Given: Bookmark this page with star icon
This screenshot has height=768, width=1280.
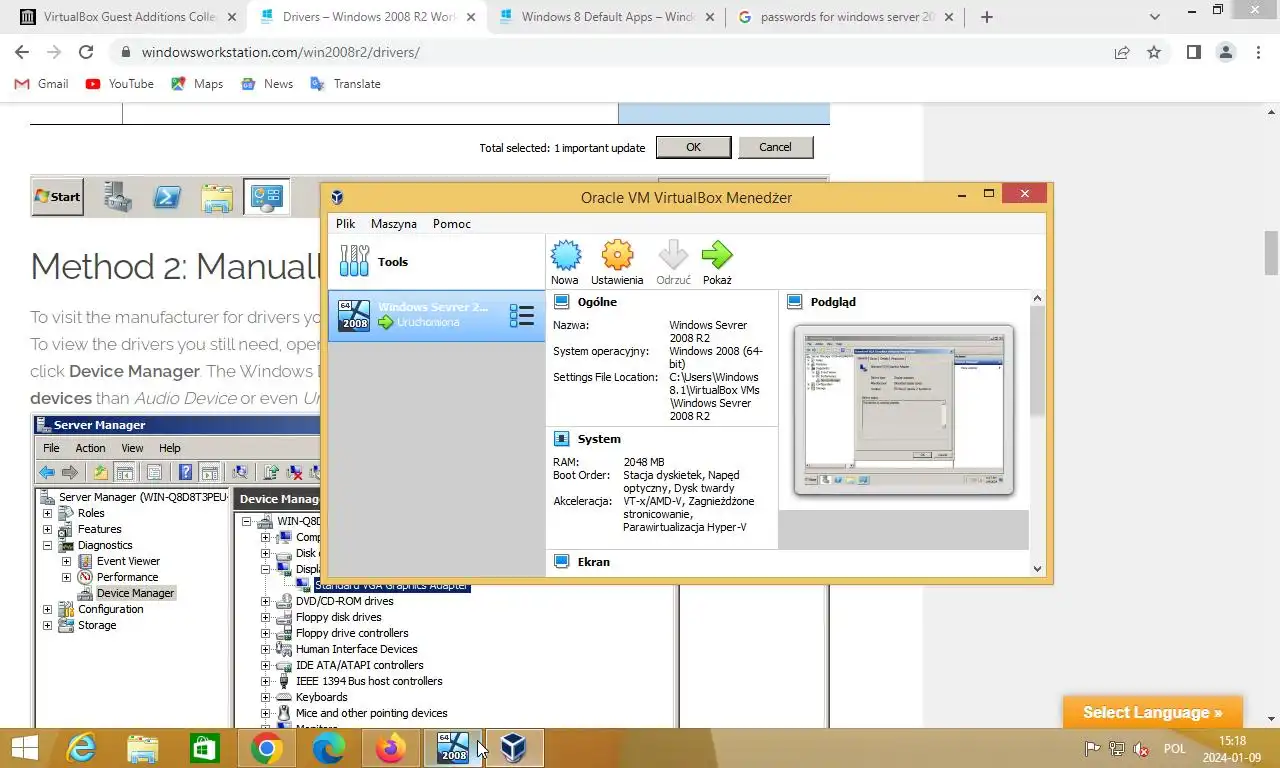Looking at the screenshot, I should (x=1154, y=52).
